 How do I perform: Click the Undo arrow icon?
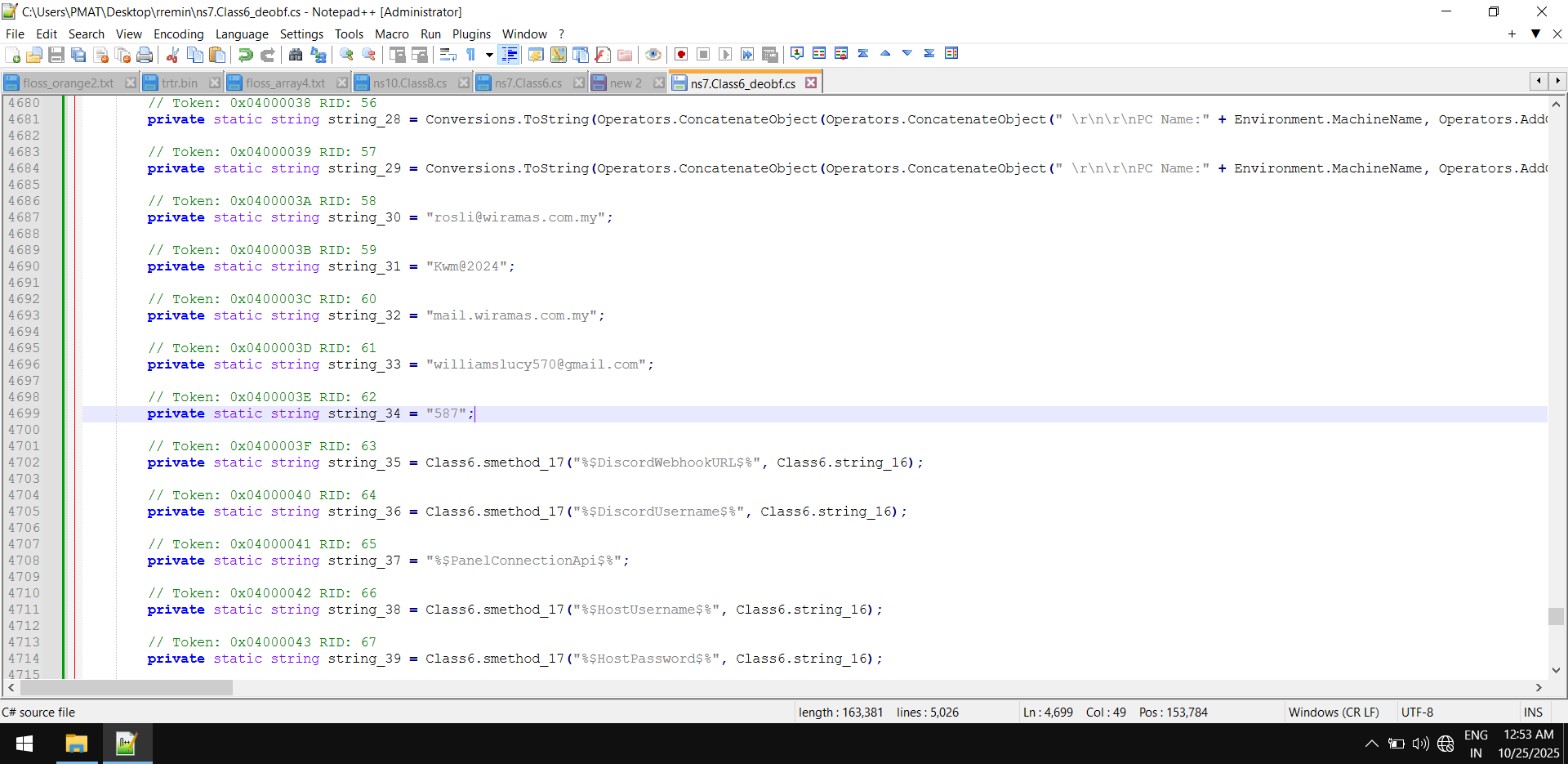(245, 55)
